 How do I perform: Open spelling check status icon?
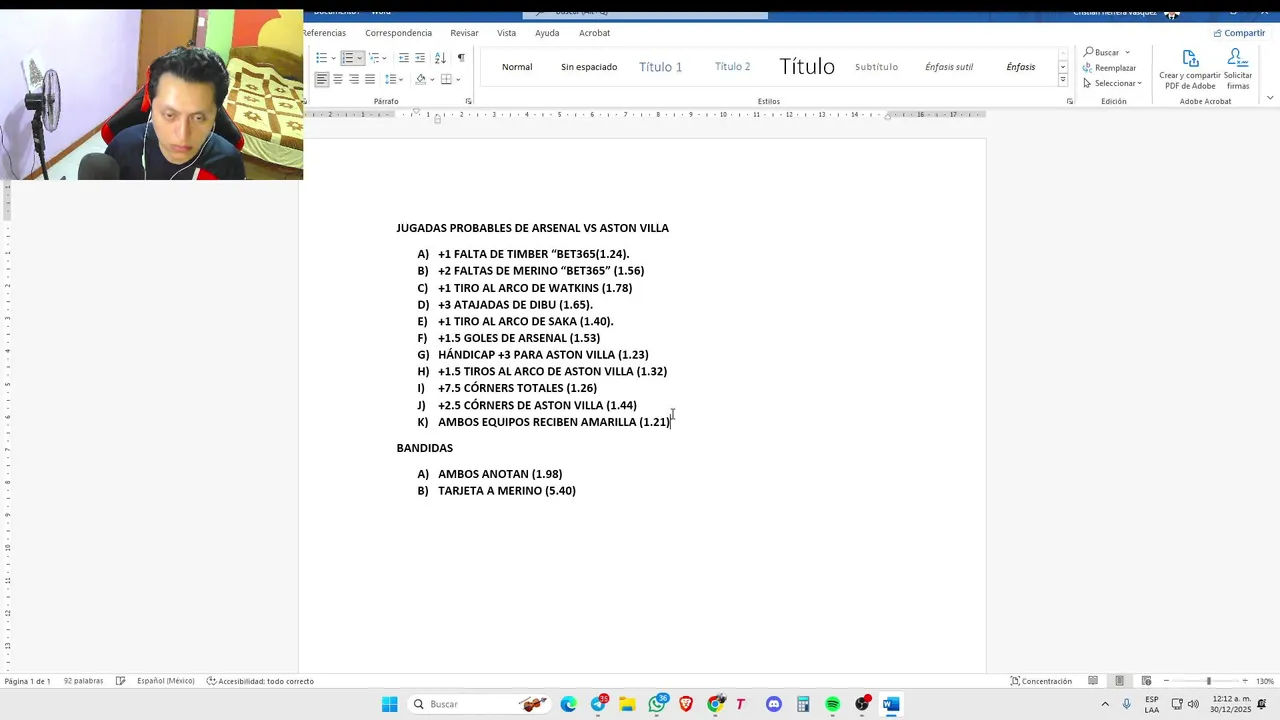pos(120,681)
